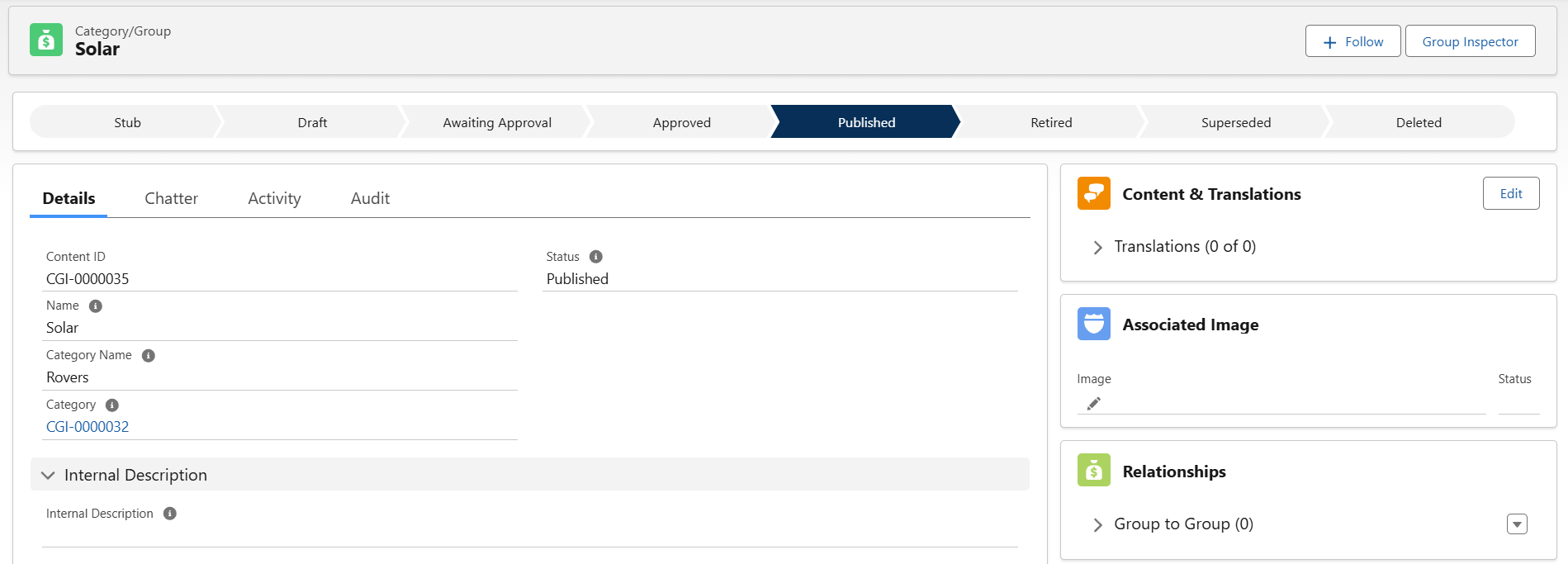Click the info icon next to Category label
1568x564 pixels.
pyautogui.click(x=112, y=405)
